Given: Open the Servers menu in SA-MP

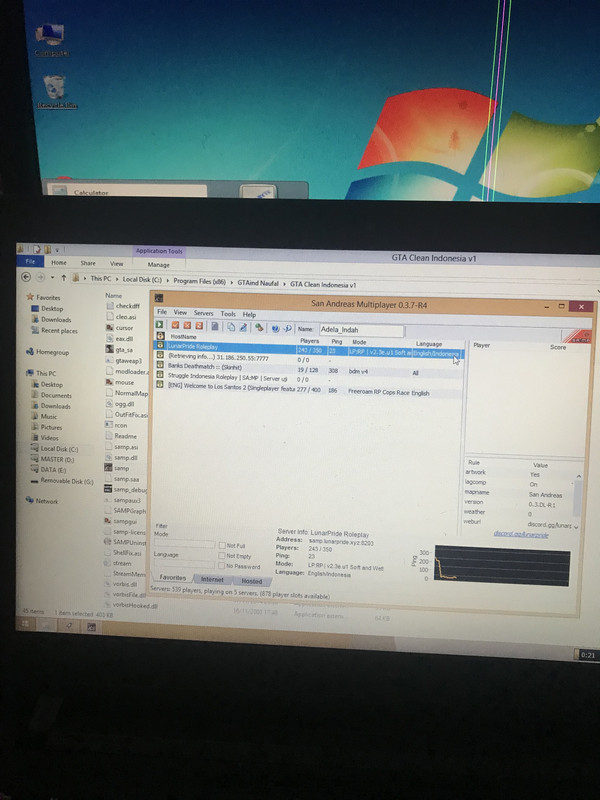Looking at the screenshot, I should pos(203,313).
